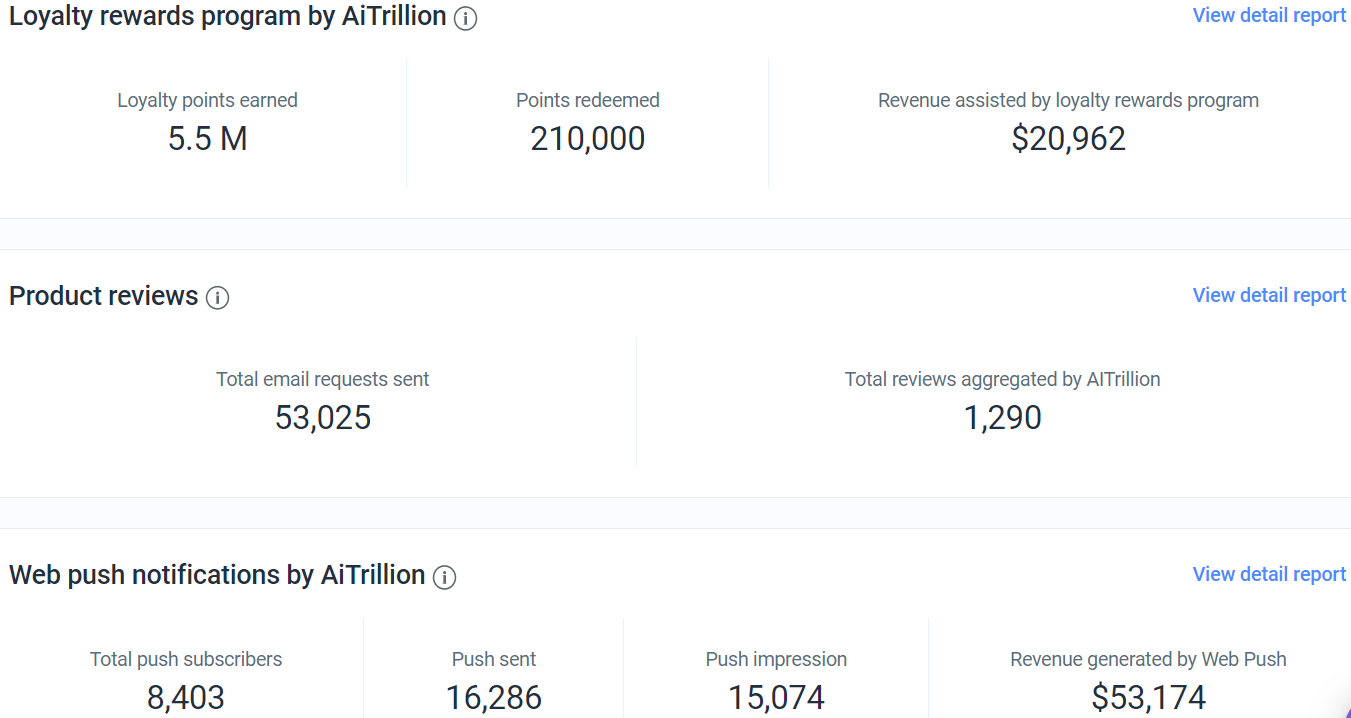
Task: Click the 5.5 M loyalty points value
Action: (x=207, y=139)
